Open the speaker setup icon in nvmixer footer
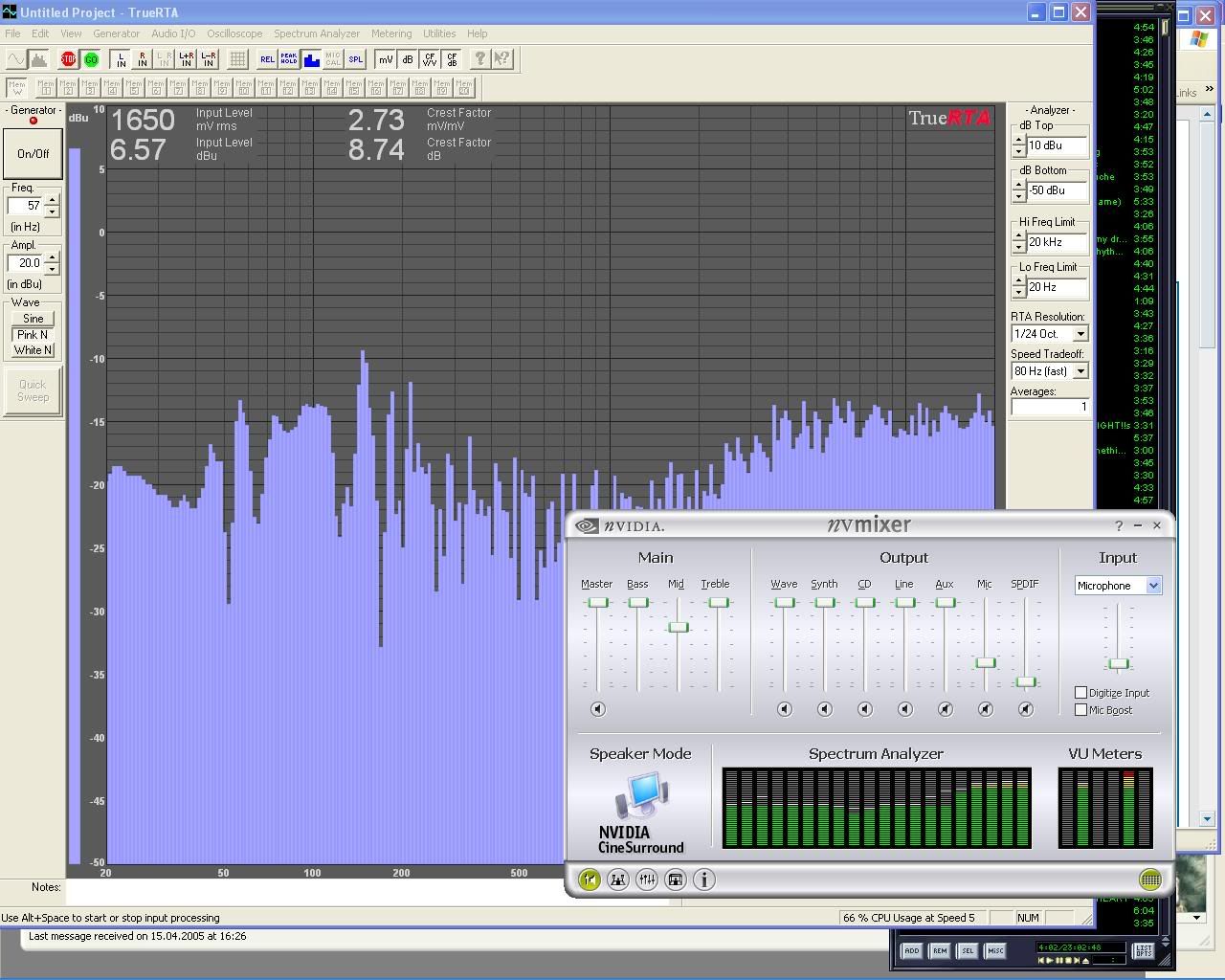Screen dimensions: 1225x980 (617, 880)
